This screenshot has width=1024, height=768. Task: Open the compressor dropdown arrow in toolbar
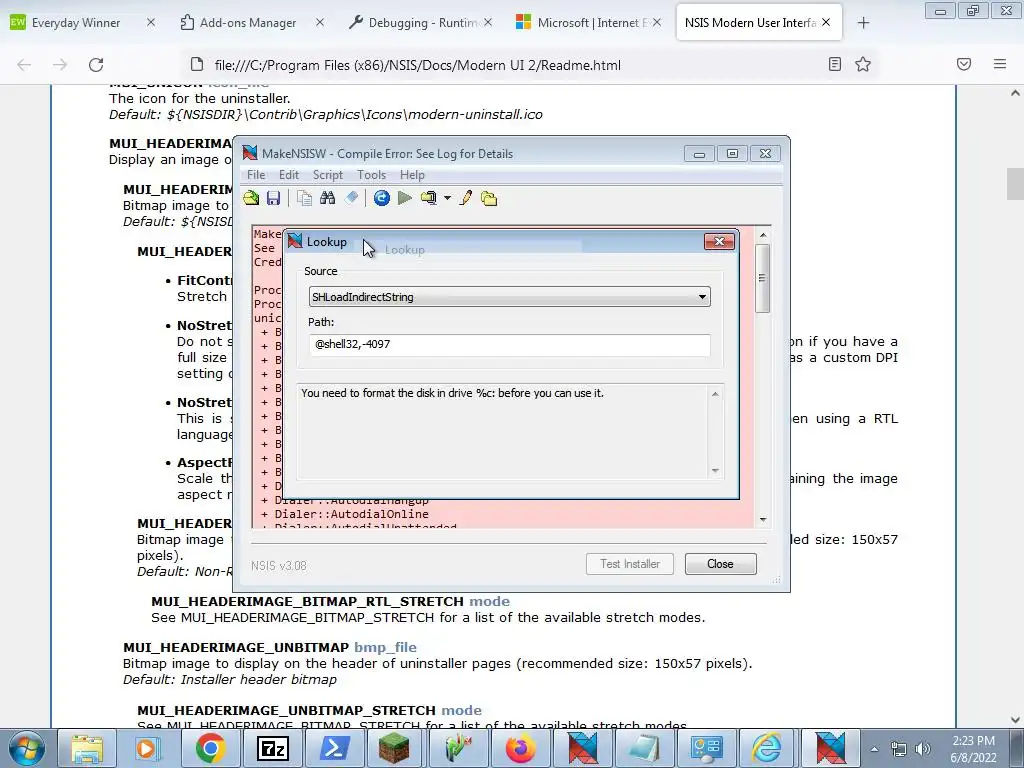point(447,198)
